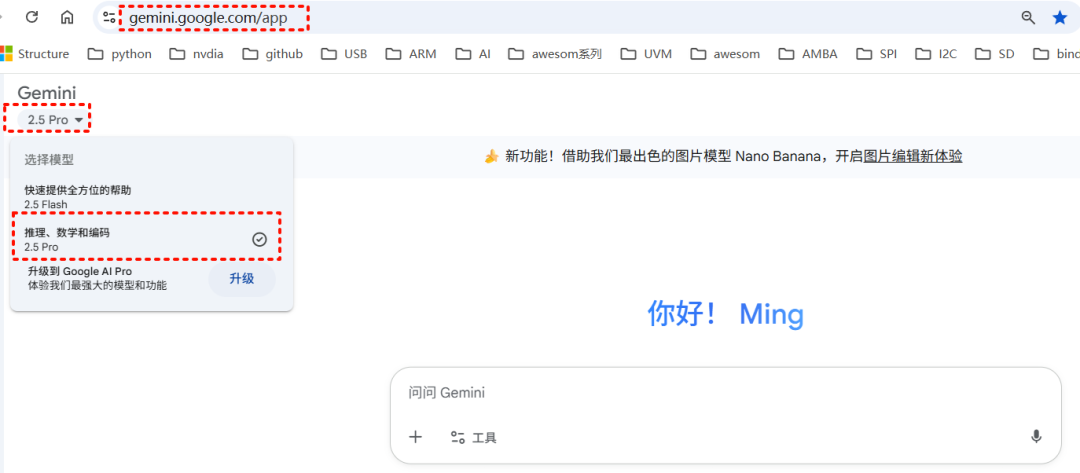
Task: Click 升级到 Google AI Pro text
Action: click(80, 271)
